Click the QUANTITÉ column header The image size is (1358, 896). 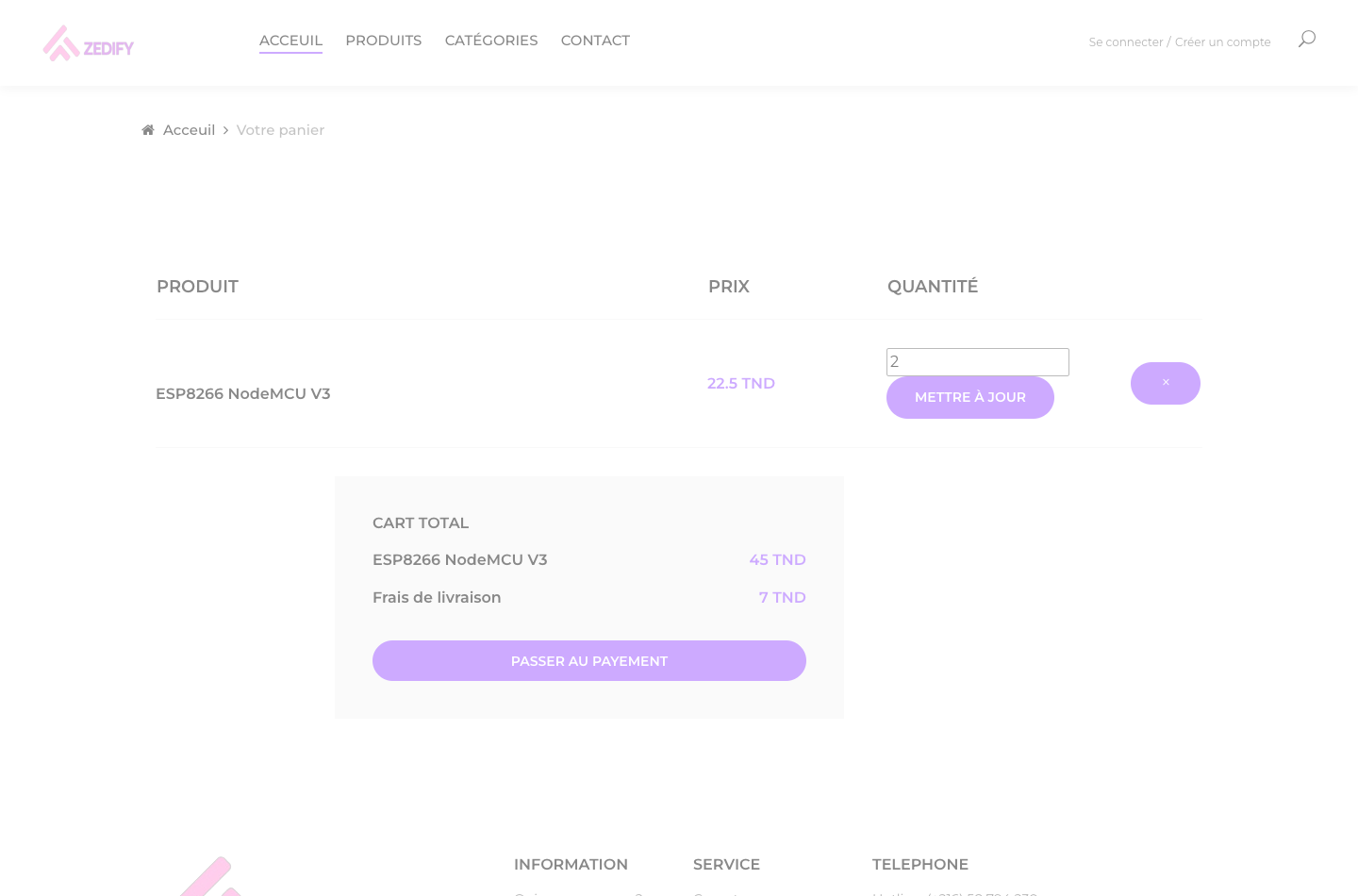pos(933,287)
